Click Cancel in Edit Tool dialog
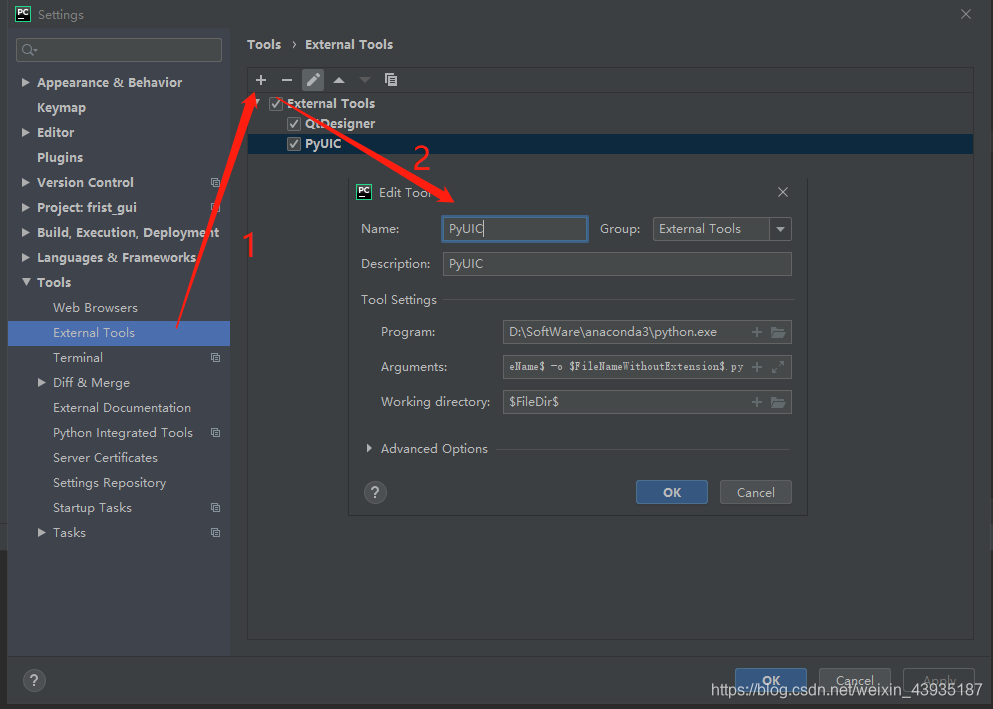The width and height of the screenshot is (993, 709). [x=756, y=493]
